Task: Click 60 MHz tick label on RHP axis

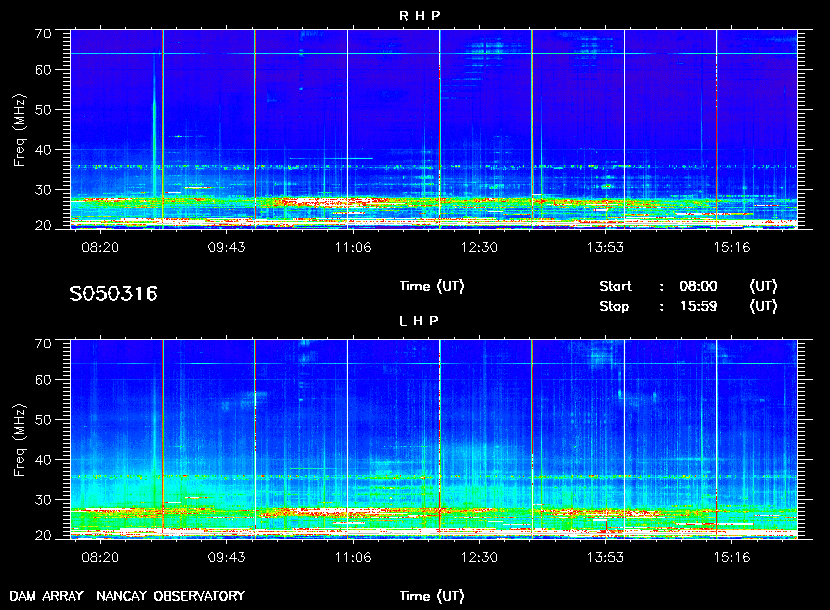Action: coord(43,70)
